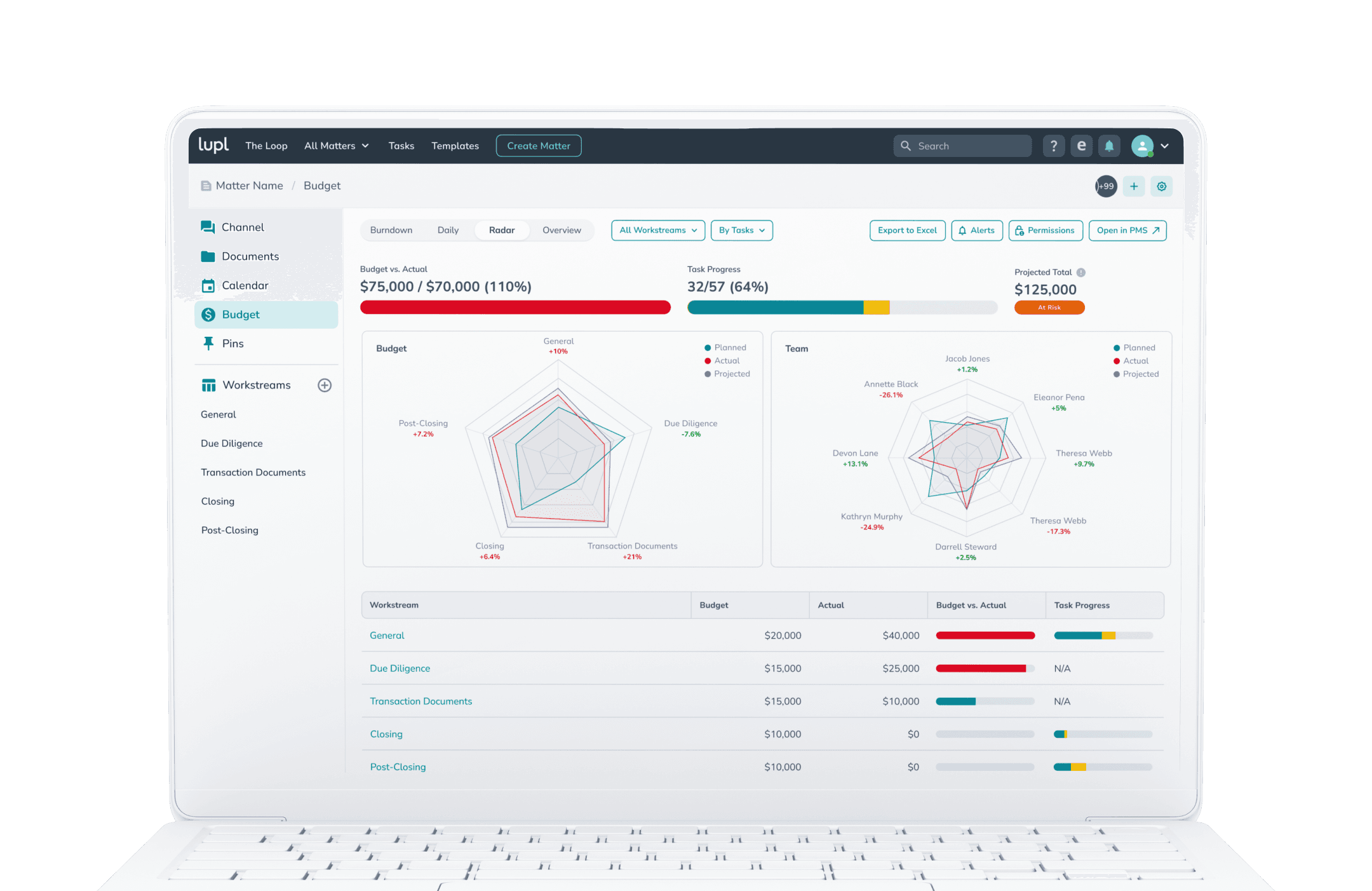Viewport: 1372px width, 891px height.
Task: Open the Due Diligence link in table
Action: (x=400, y=668)
